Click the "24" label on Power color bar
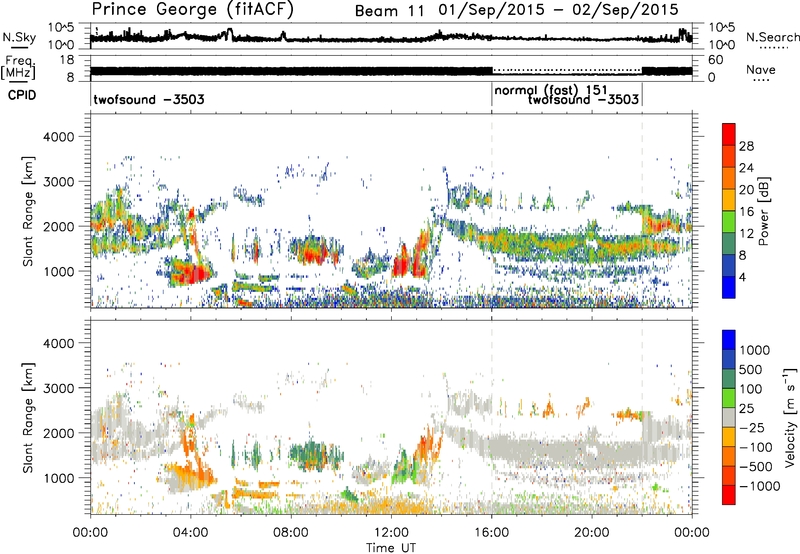This screenshot has width=800, height=554. pyautogui.click(x=746, y=168)
